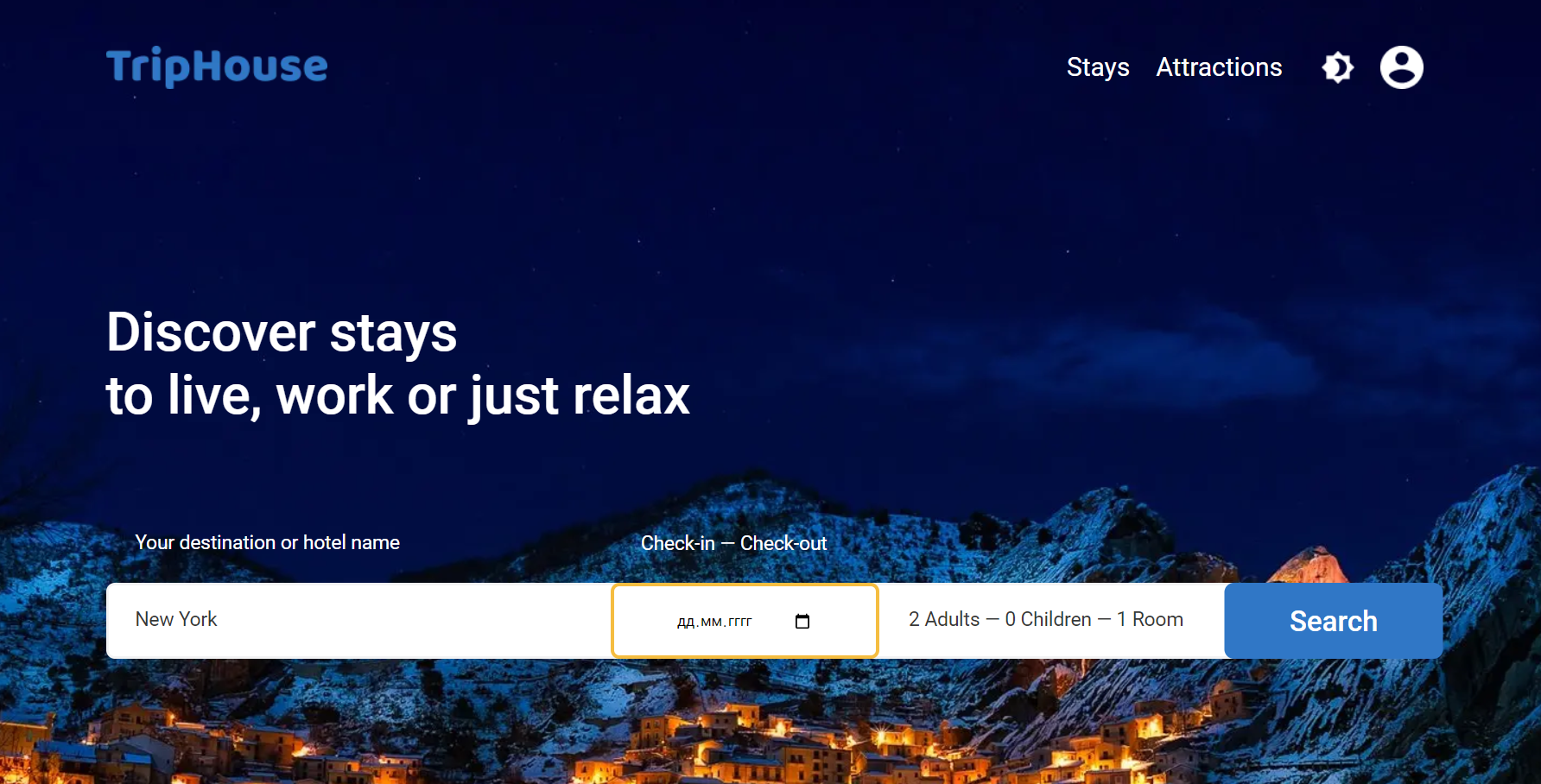Select the day (дд) segment of date
This screenshot has width=1541, height=784.
click(x=686, y=622)
